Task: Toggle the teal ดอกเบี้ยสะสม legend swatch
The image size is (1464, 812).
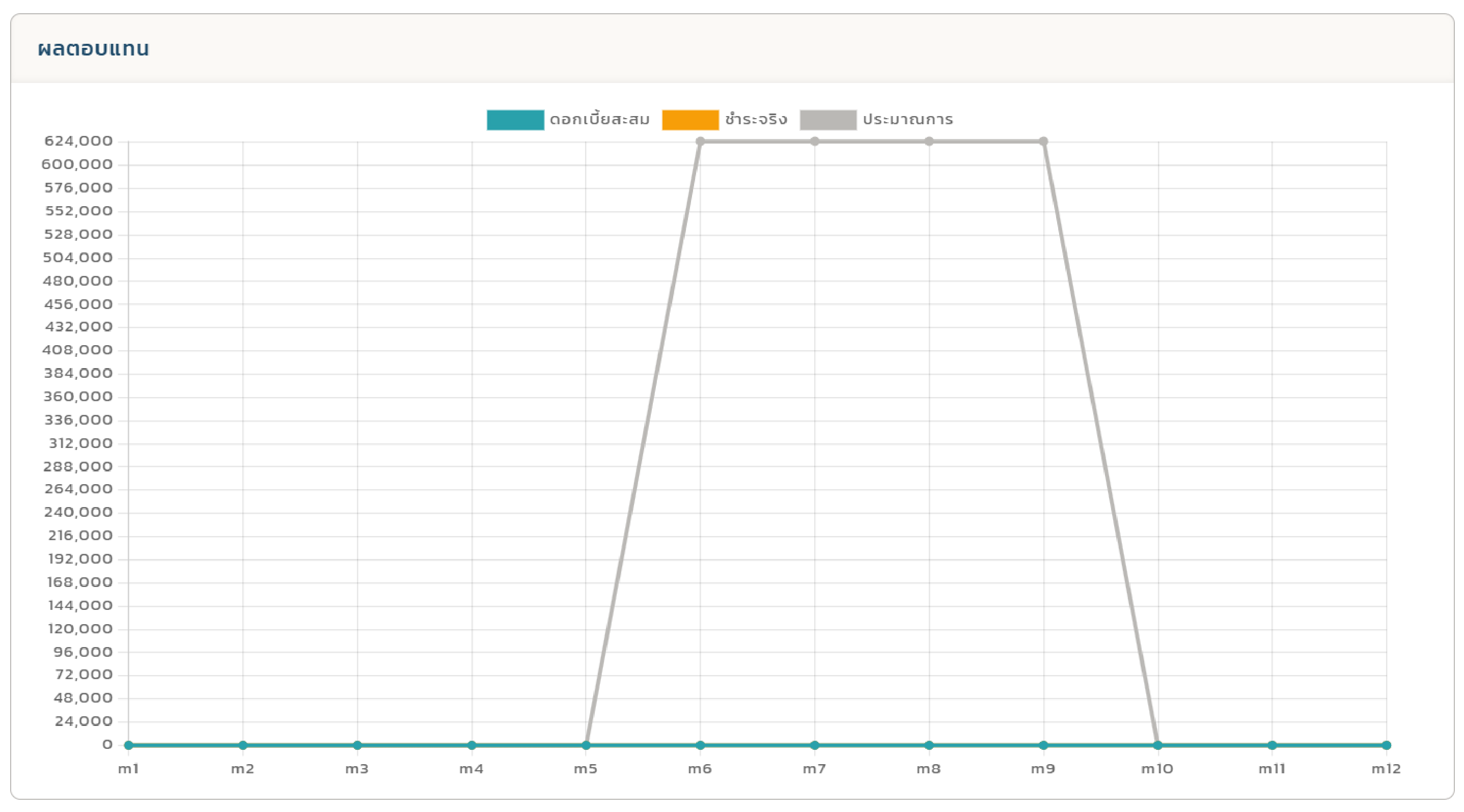Action: coord(515,120)
